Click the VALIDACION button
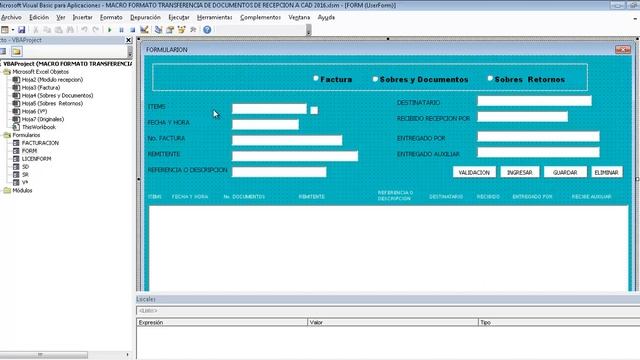The image size is (640, 360). pyautogui.click(x=474, y=172)
